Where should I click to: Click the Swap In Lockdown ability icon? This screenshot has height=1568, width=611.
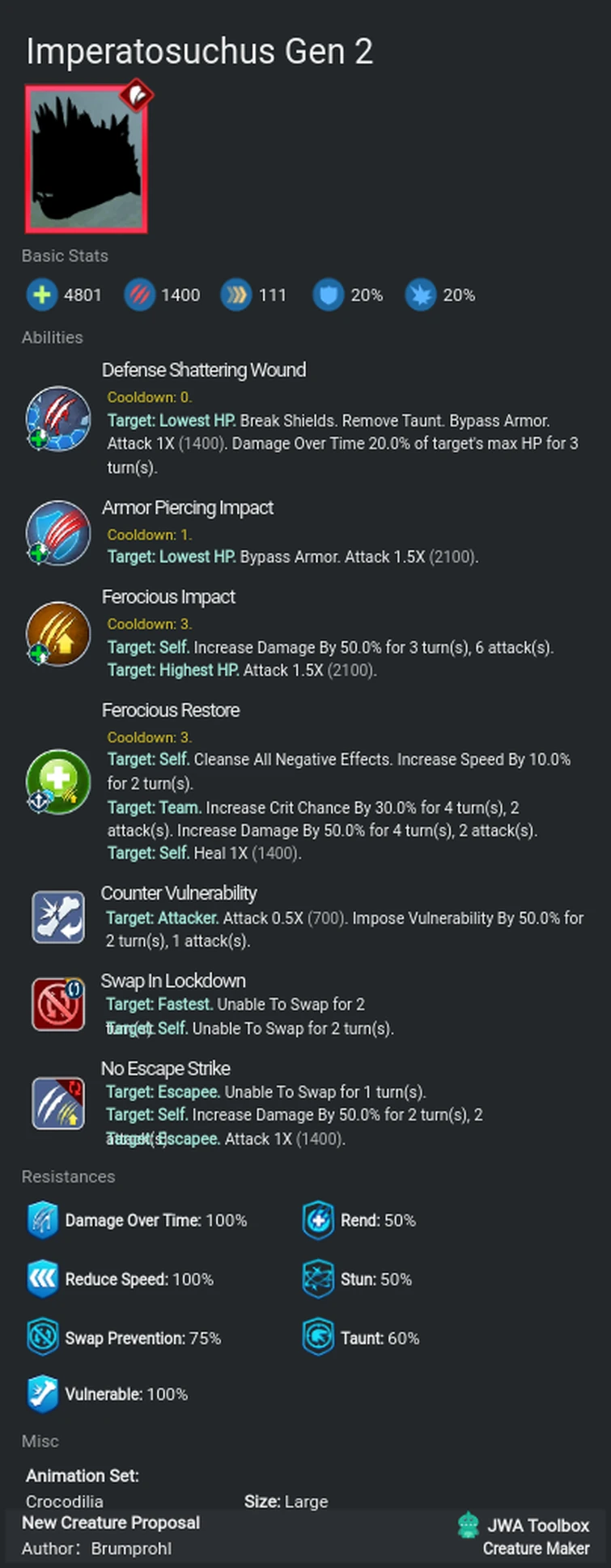coord(57,1005)
